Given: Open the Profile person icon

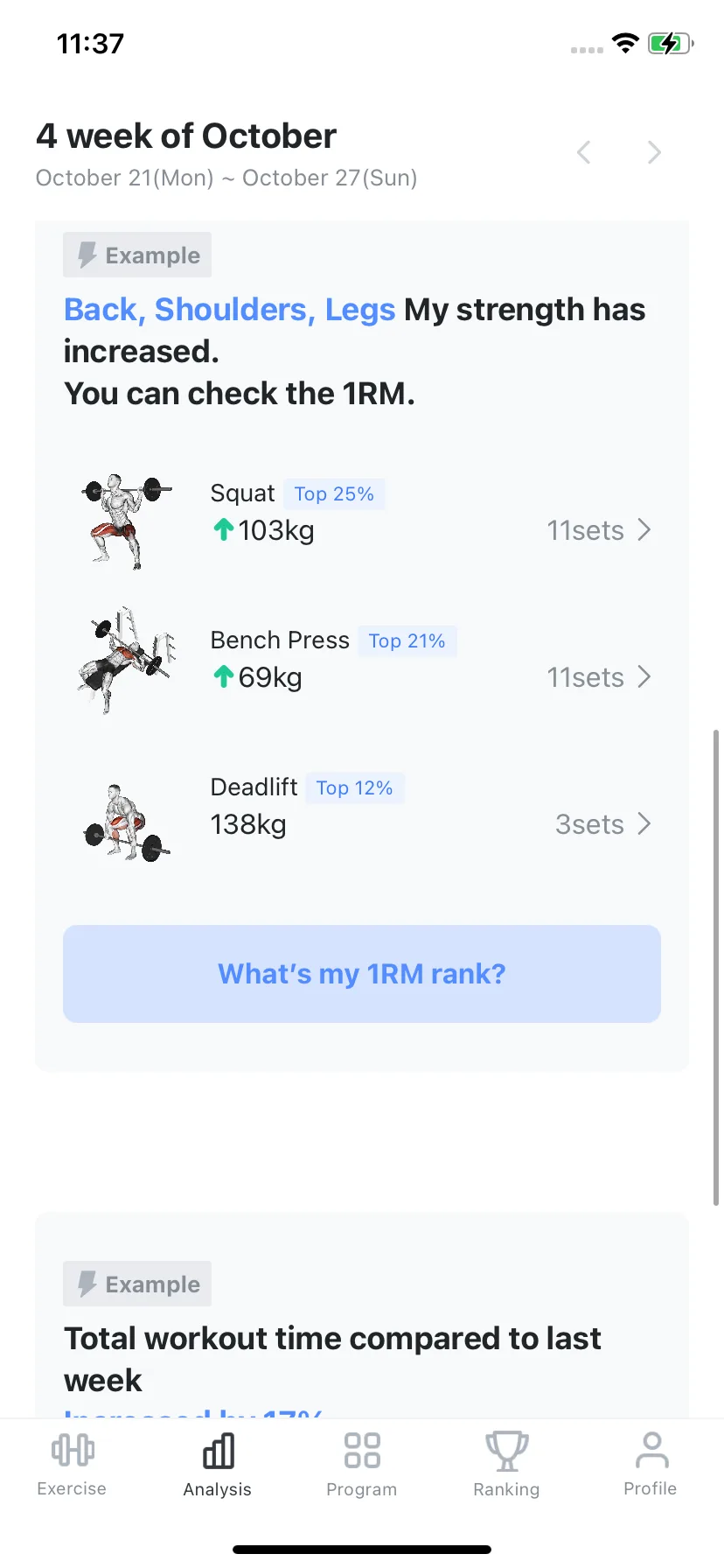Looking at the screenshot, I should (651, 1450).
